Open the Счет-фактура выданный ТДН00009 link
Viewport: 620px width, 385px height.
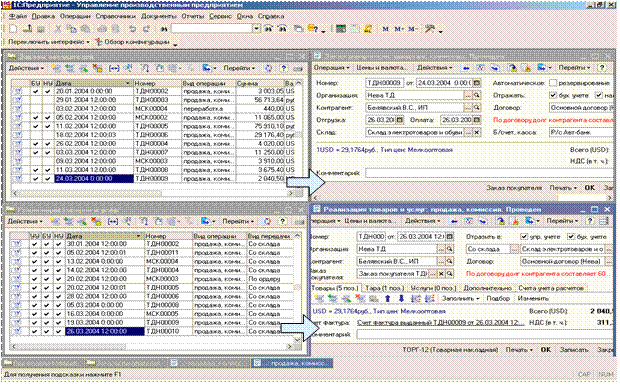pos(440,323)
